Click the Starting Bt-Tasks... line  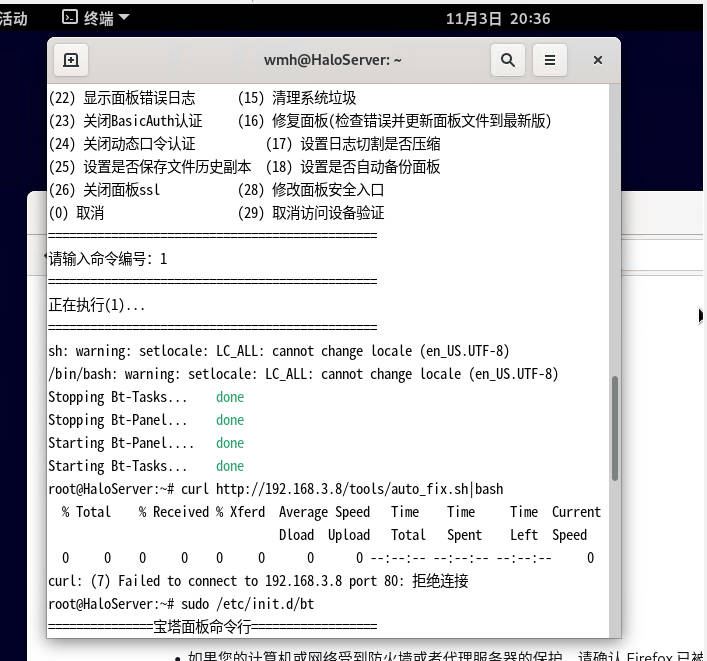(x=146, y=466)
